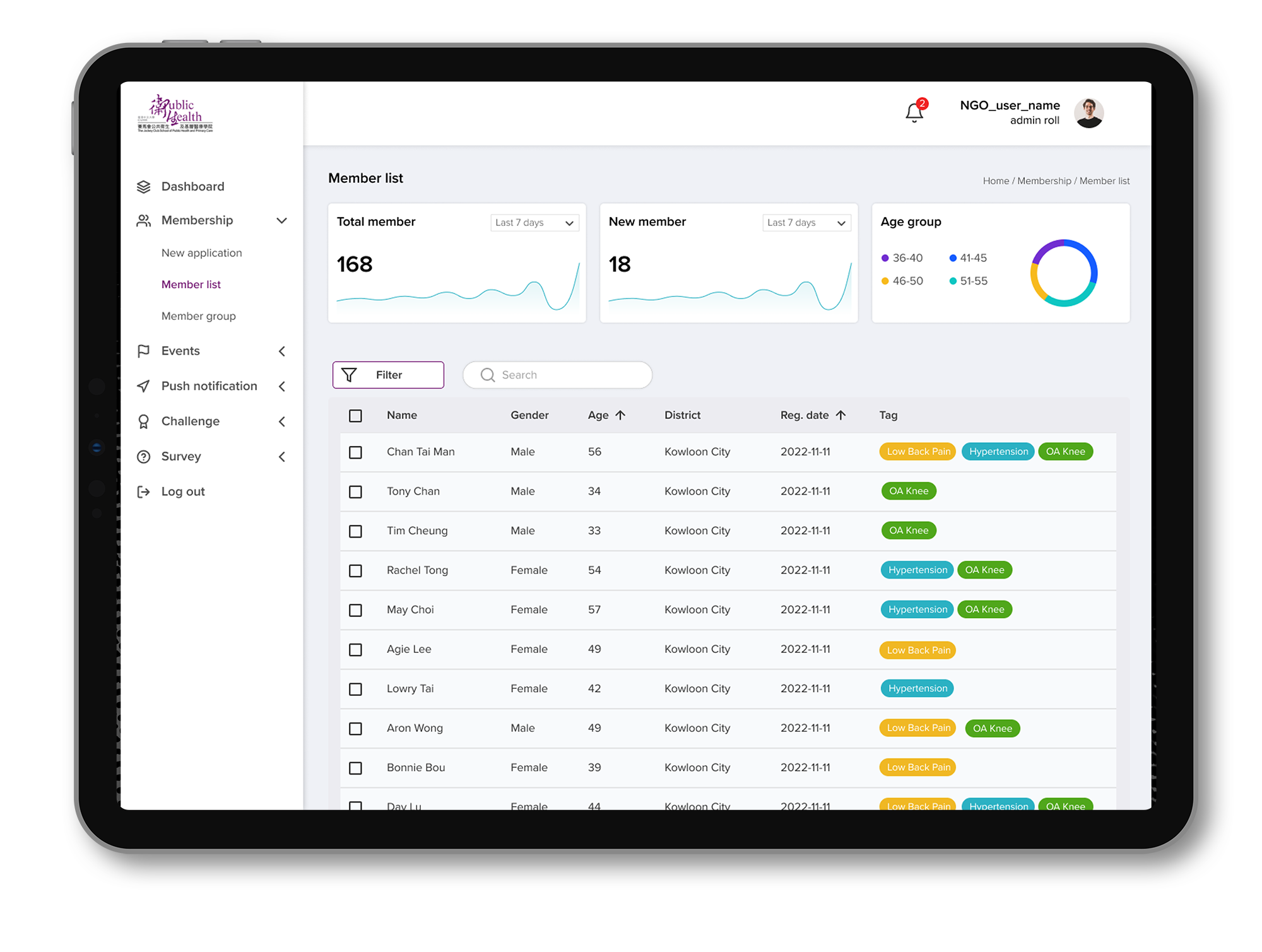Click the user profile avatar photo
This screenshot has height=952, width=1262.
click(1088, 113)
